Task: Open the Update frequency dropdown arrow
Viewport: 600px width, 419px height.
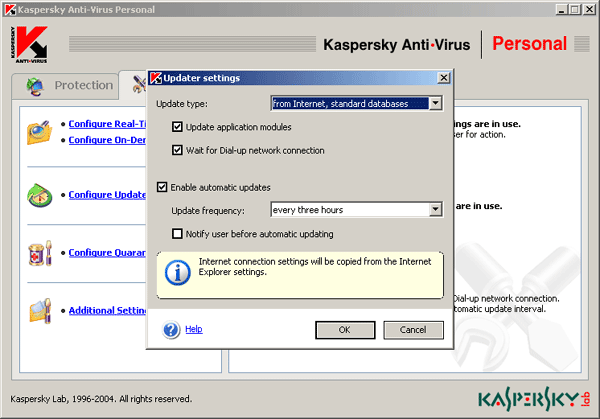Action: [x=435, y=209]
